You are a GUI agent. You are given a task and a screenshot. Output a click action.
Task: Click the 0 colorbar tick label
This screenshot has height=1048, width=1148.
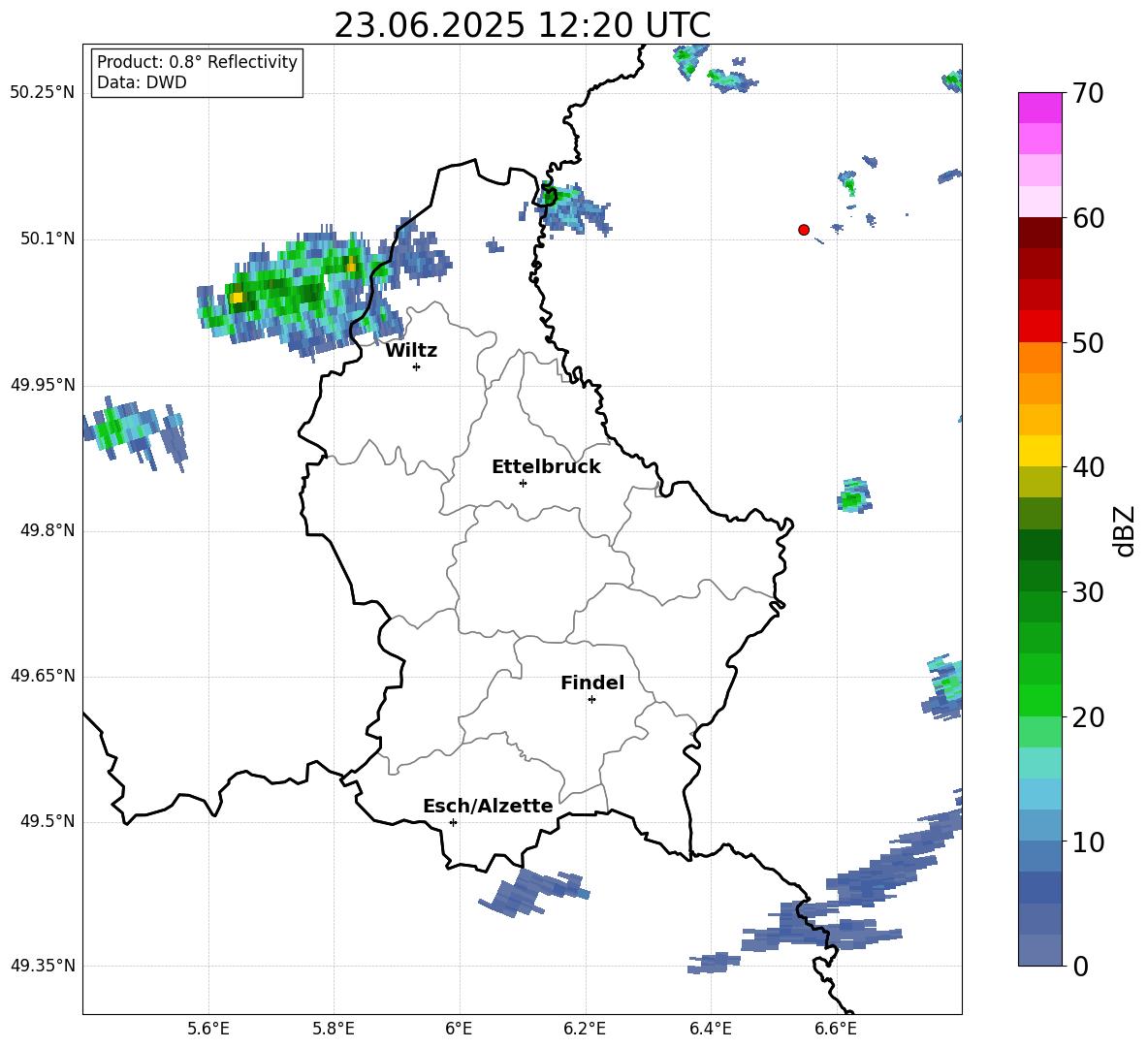point(1080,966)
